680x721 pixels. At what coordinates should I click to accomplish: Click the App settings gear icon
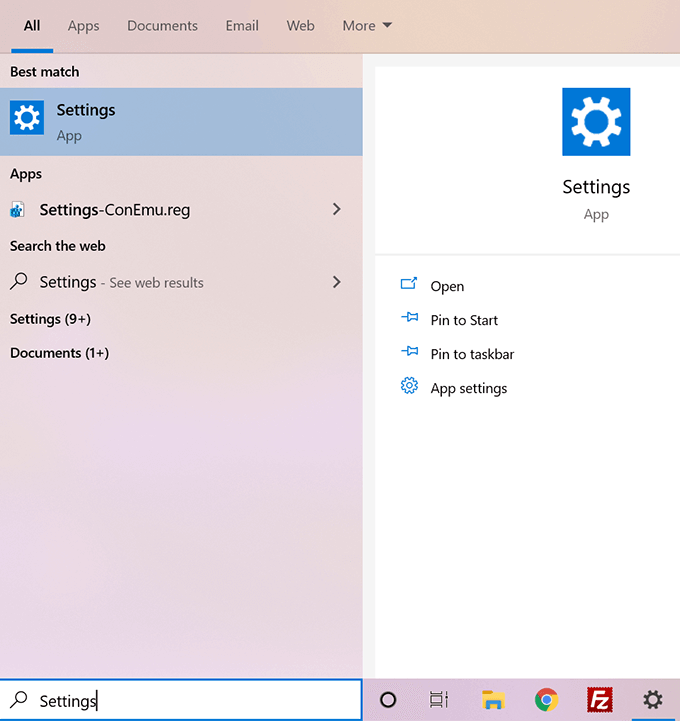409,386
